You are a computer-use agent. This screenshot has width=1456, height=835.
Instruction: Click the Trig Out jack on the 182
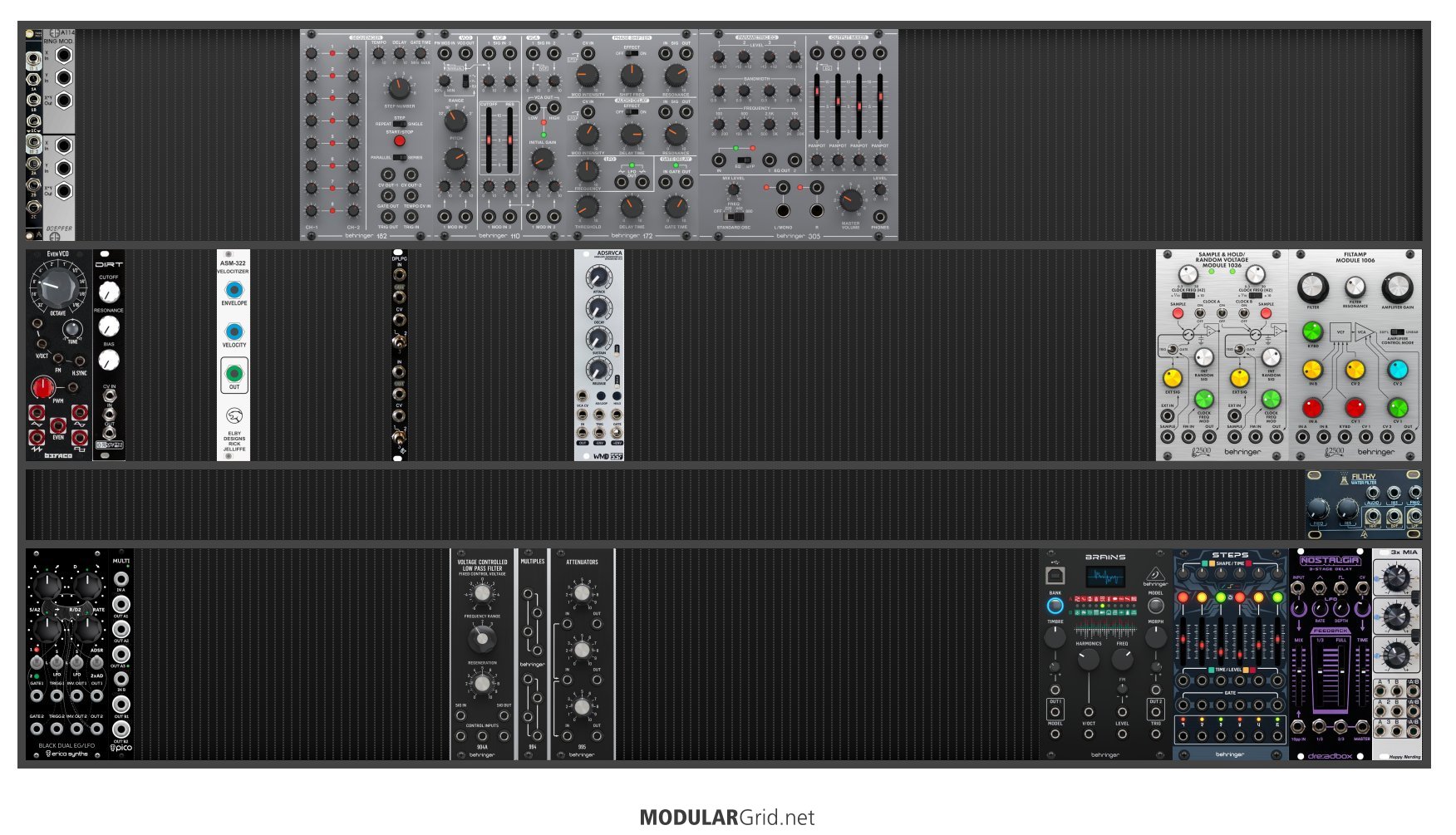coord(388,216)
